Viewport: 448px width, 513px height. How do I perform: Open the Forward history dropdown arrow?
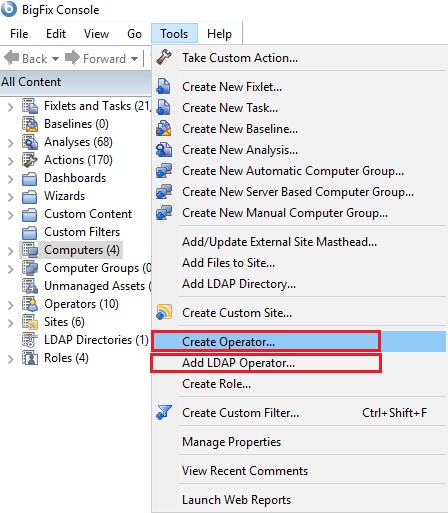click(134, 59)
